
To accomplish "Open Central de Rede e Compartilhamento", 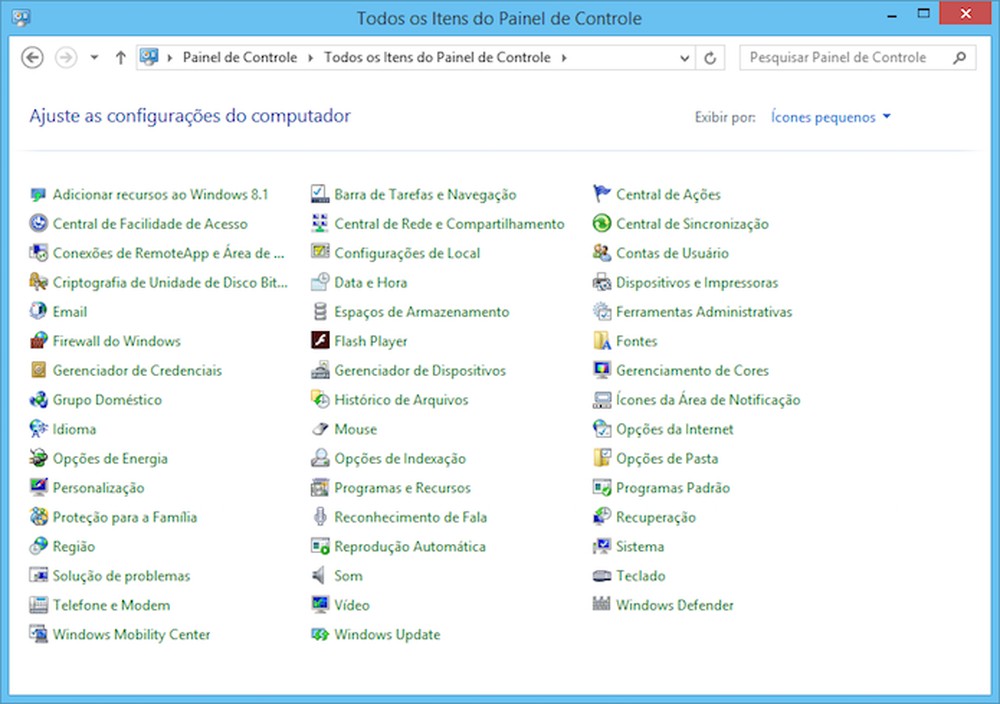I will click(x=450, y=224).
